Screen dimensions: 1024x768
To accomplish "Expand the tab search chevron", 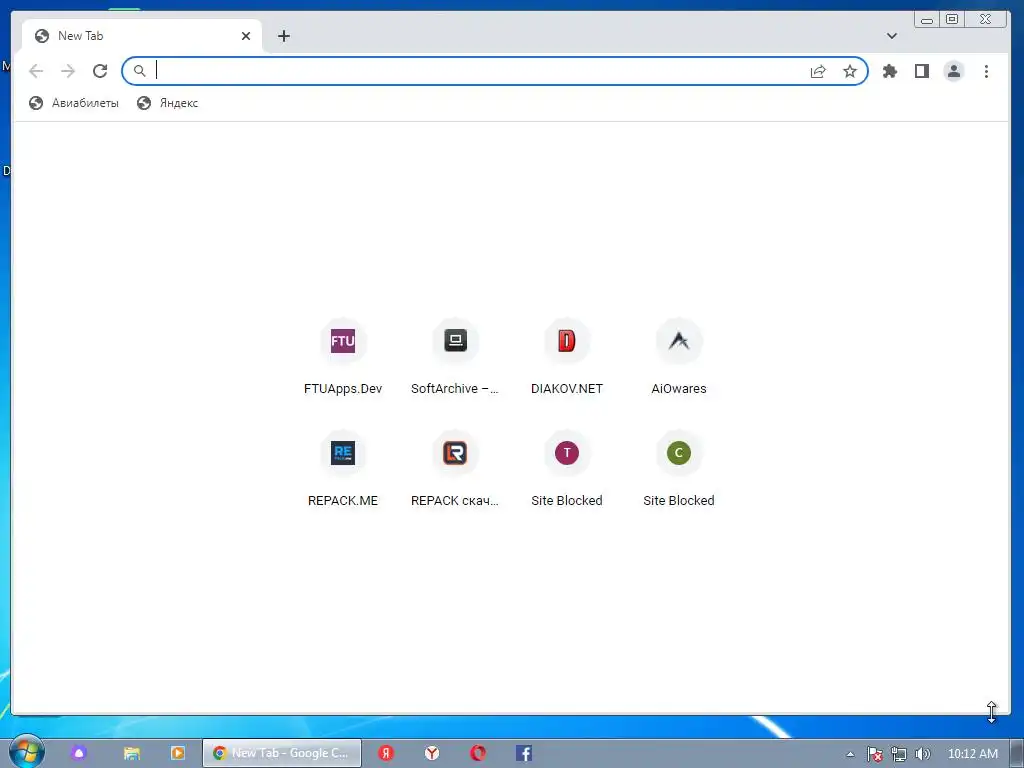I will (x=891, y=36).
